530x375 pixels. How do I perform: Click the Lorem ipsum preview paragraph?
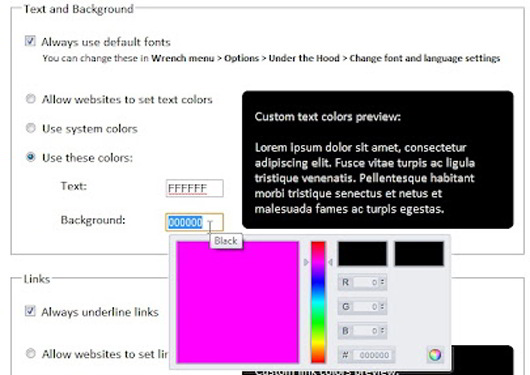coord(365,178)
